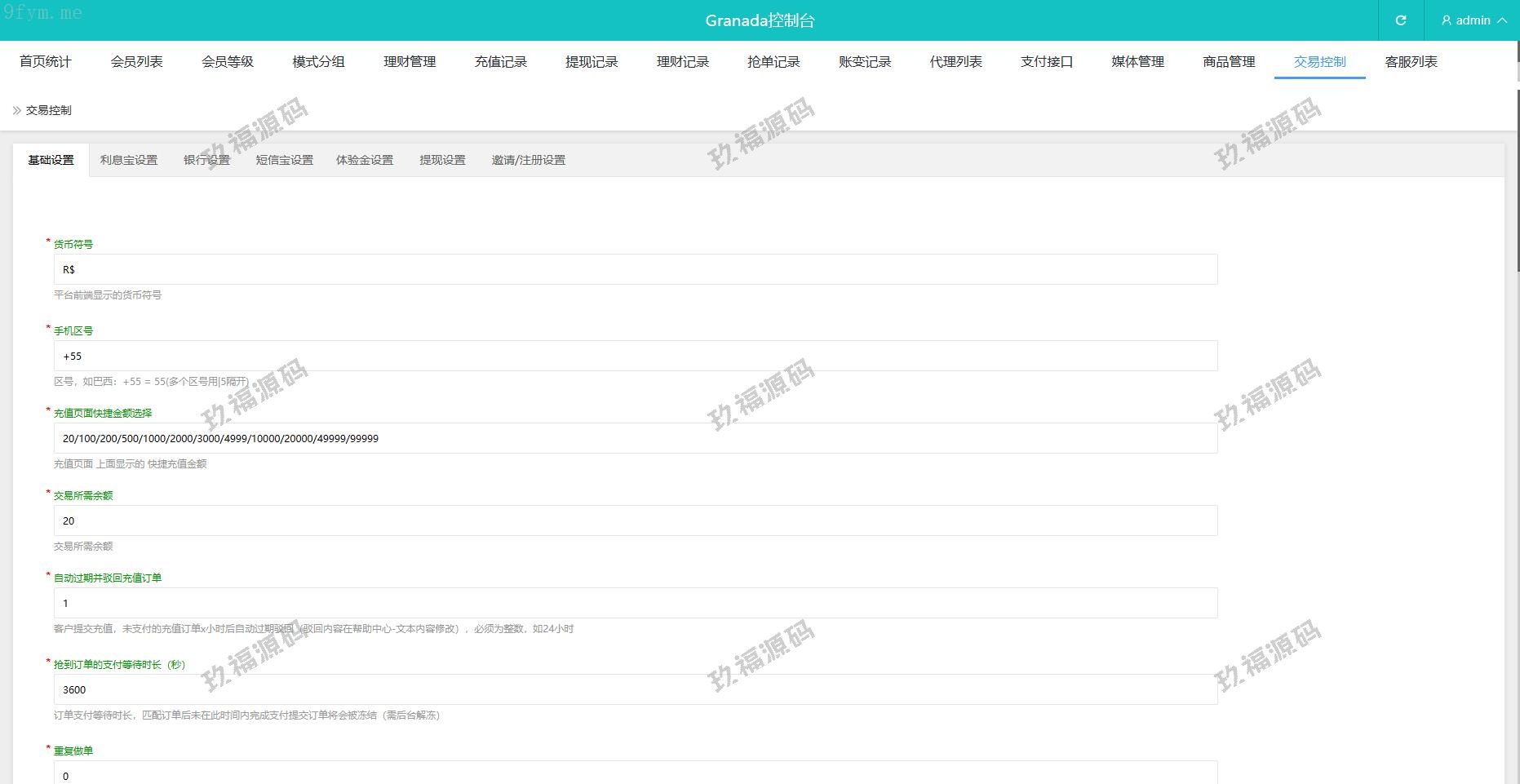Viewport: 1520px width, 784px height.
Task: Open the admin user dropdown
Action: click(x=1473, y=20)
